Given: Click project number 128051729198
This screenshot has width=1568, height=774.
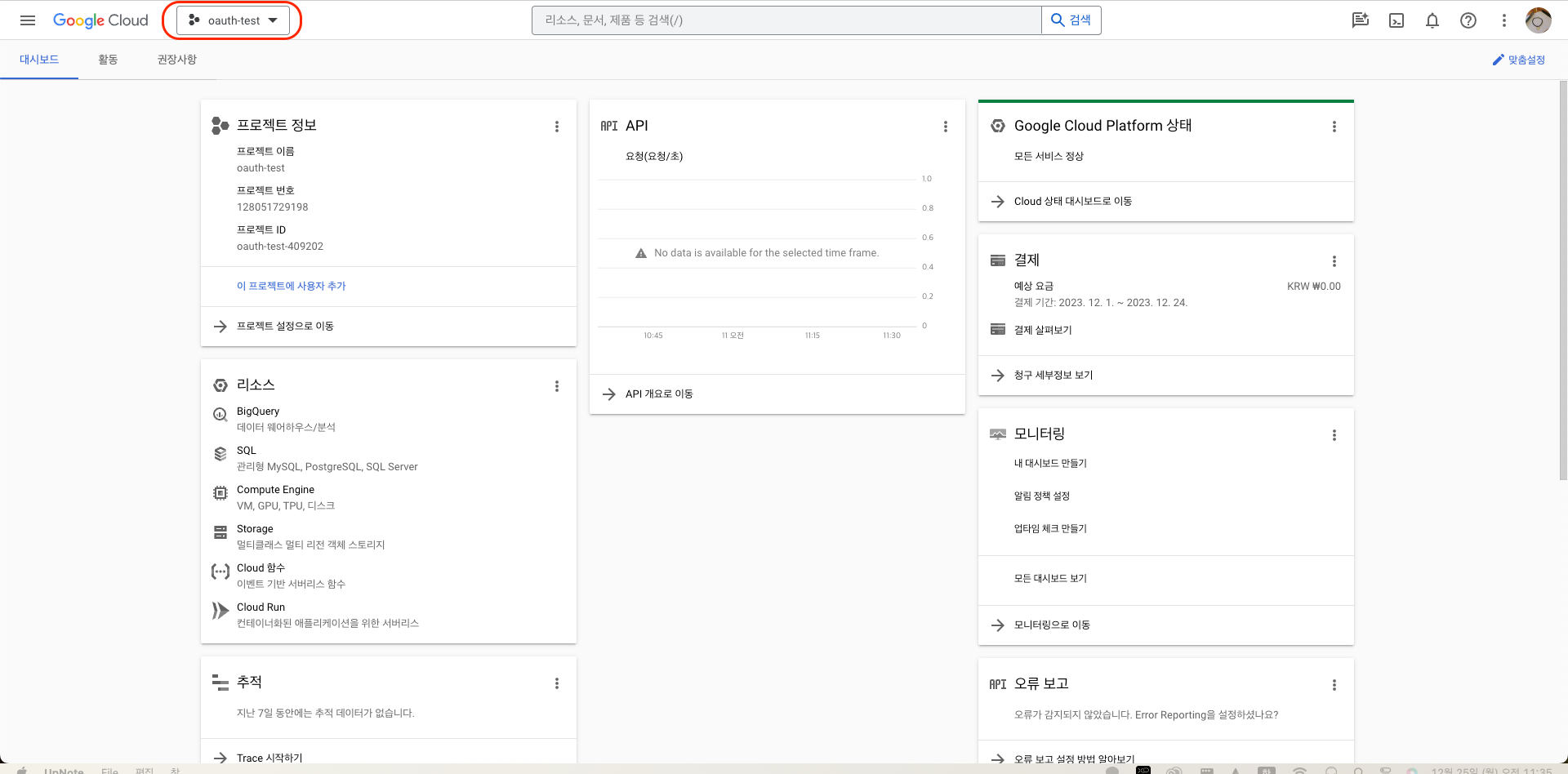Looking at the screenshot, I should [273, 207].
